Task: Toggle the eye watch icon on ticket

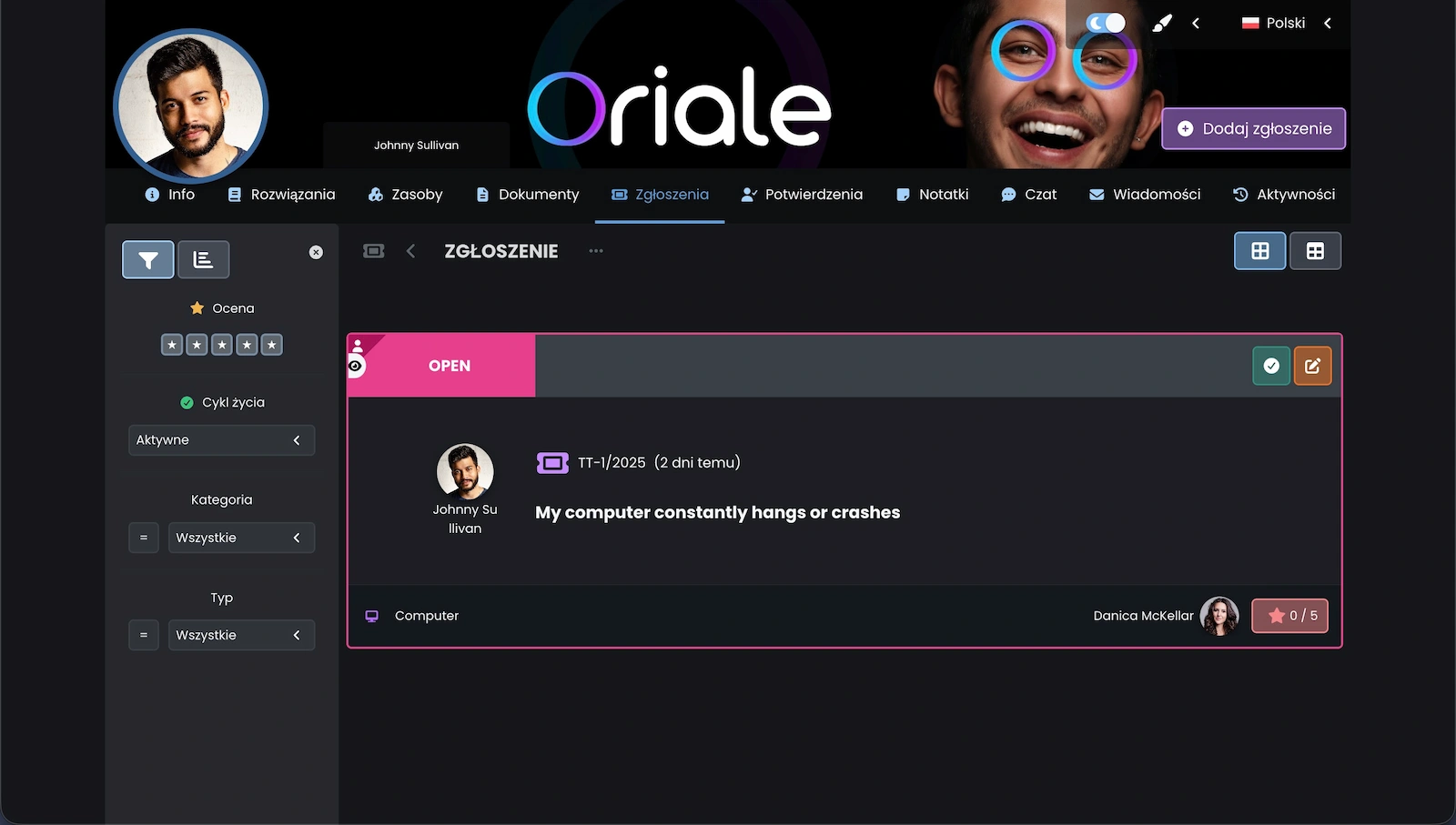Action: [x=356, y=366]
